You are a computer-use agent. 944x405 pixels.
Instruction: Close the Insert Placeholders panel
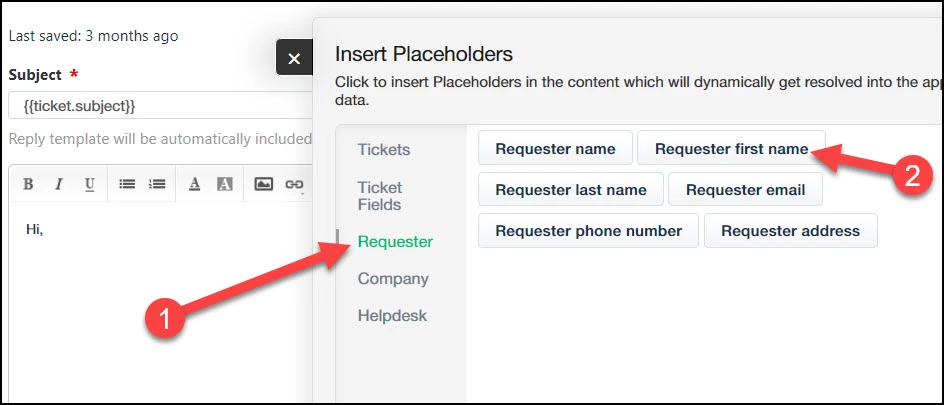[294, 58]
